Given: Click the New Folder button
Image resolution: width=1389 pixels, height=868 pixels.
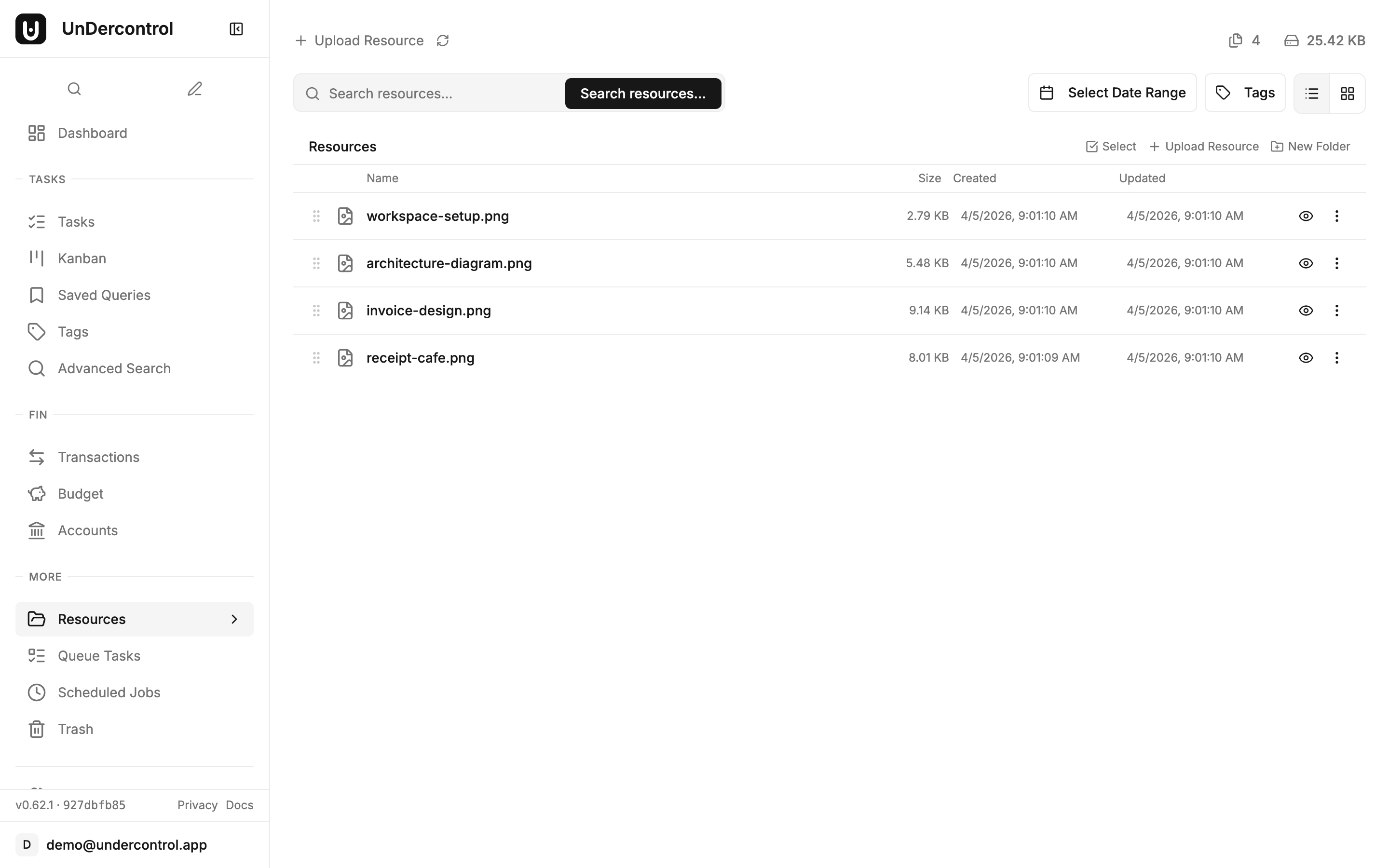Looking at the screenshot, I should coord(1311,147).
